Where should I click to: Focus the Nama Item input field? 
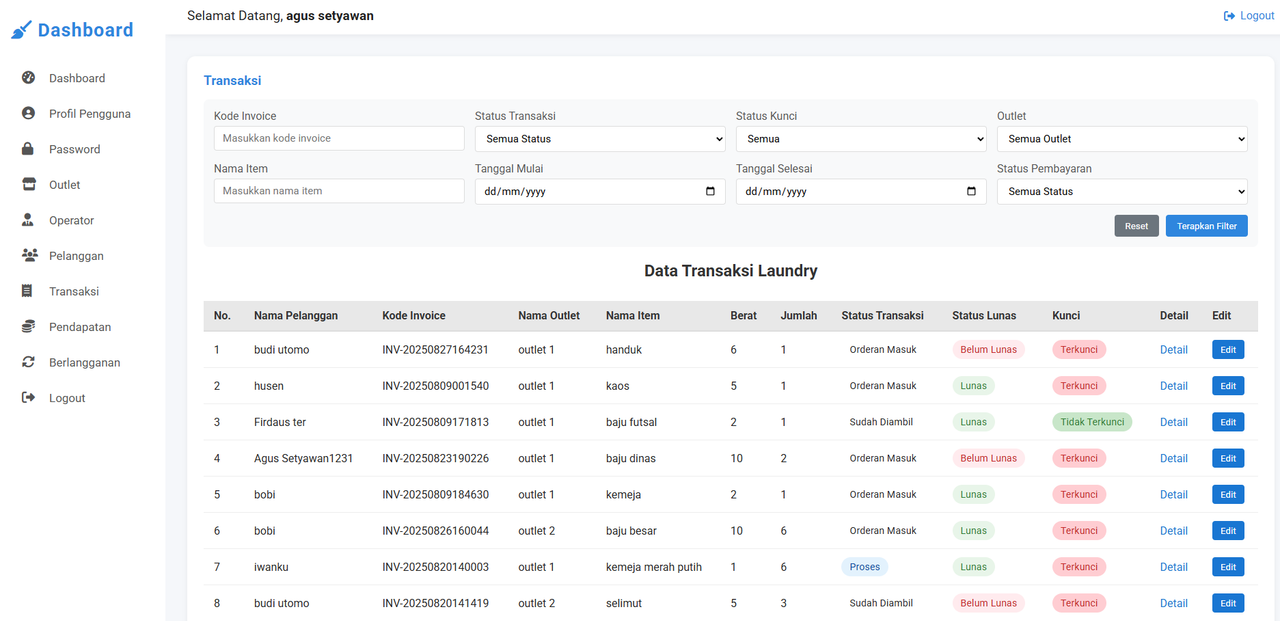[339, 191]
